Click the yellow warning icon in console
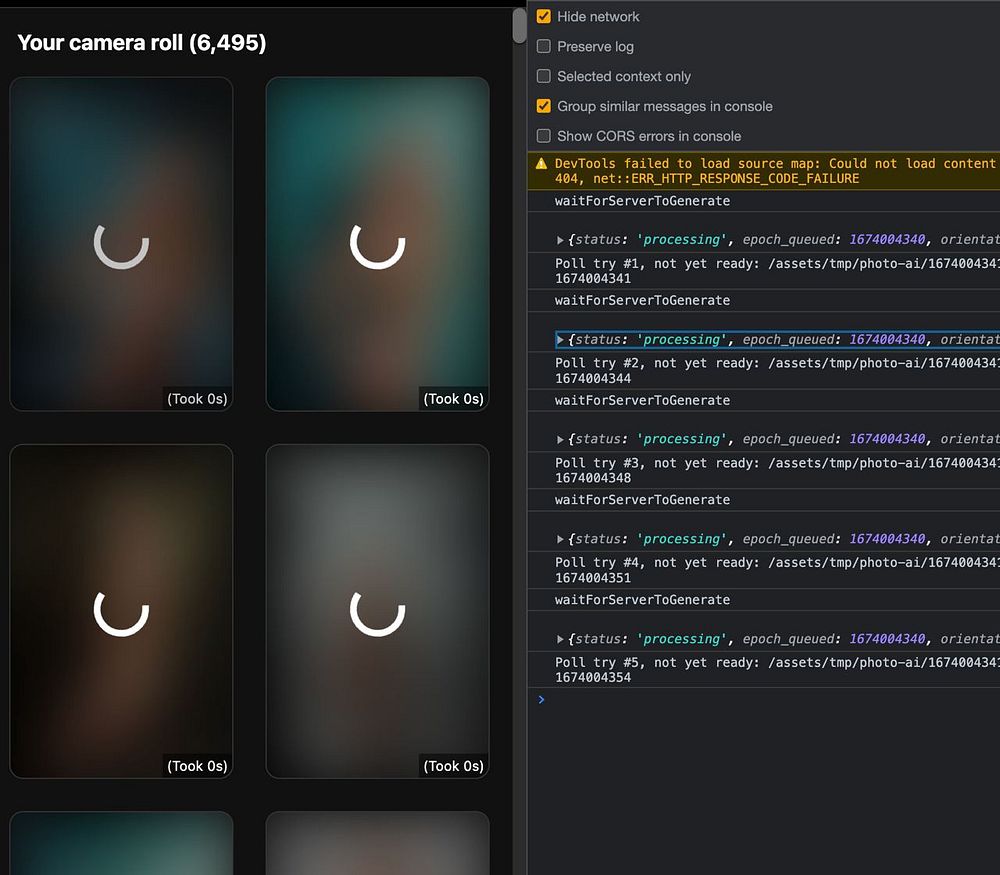Image resolution: width=1000 pixels, height=875 pixels. [x=541, y=164]
